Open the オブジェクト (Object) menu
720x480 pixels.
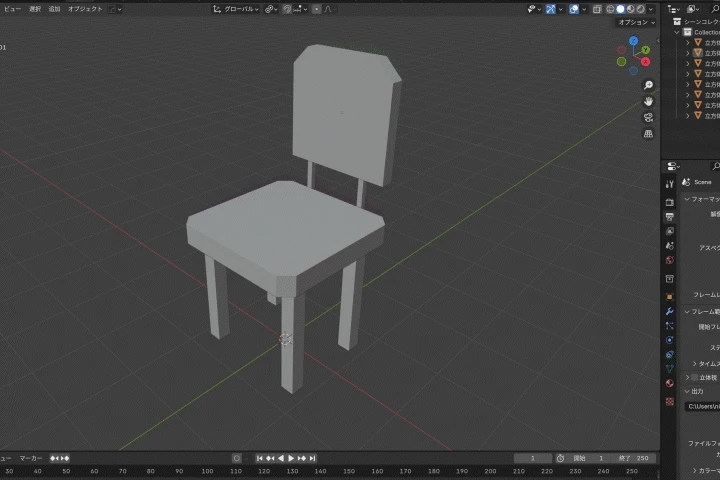(85, 9)
